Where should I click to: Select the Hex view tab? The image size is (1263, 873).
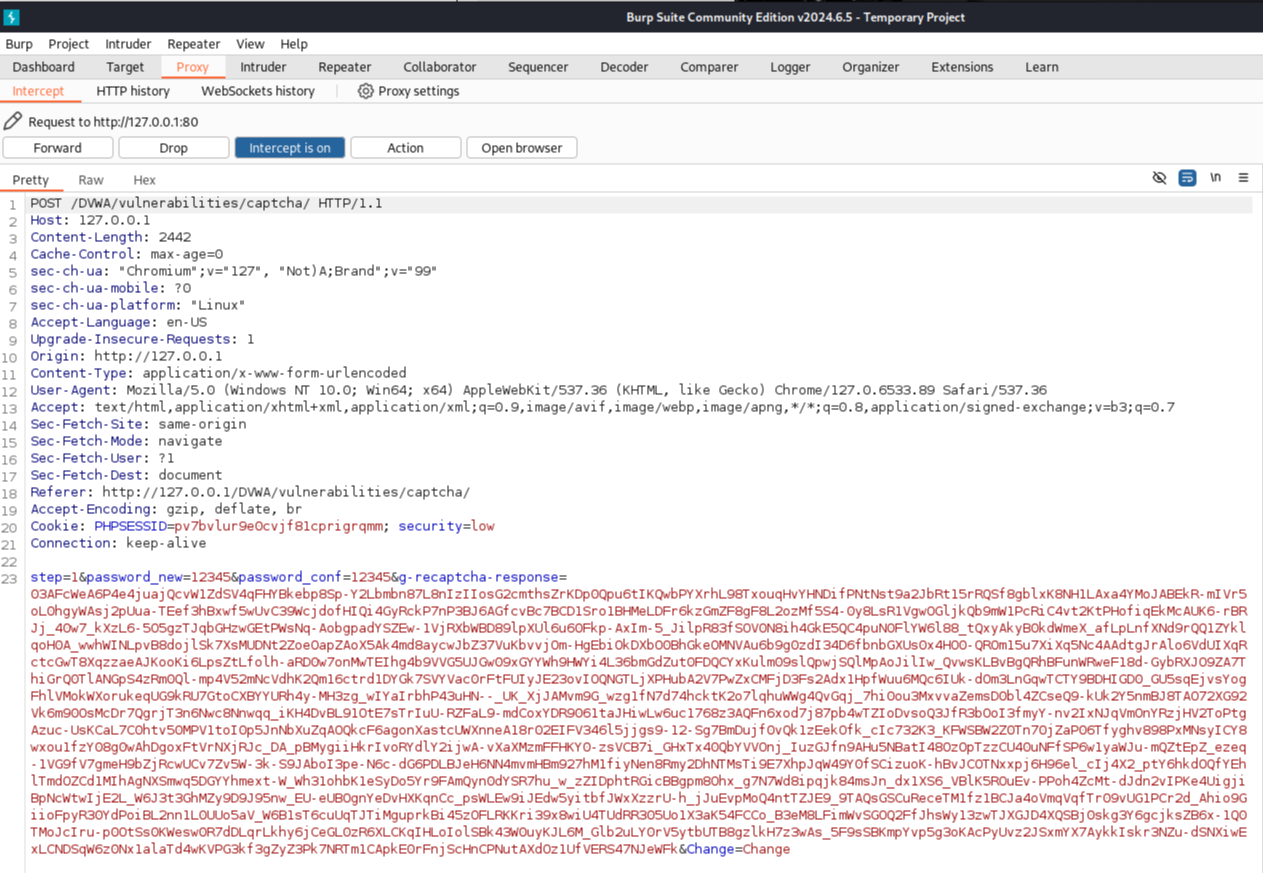pyautogui.click(x=145, y=180)
